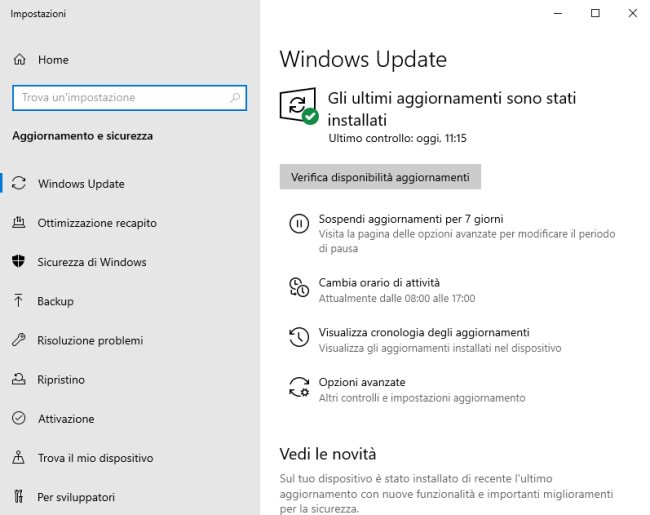Click the Aggiornamento e sicurezza section heading
This screenshot has height=515, width=650.
click(x=82, y=136)
